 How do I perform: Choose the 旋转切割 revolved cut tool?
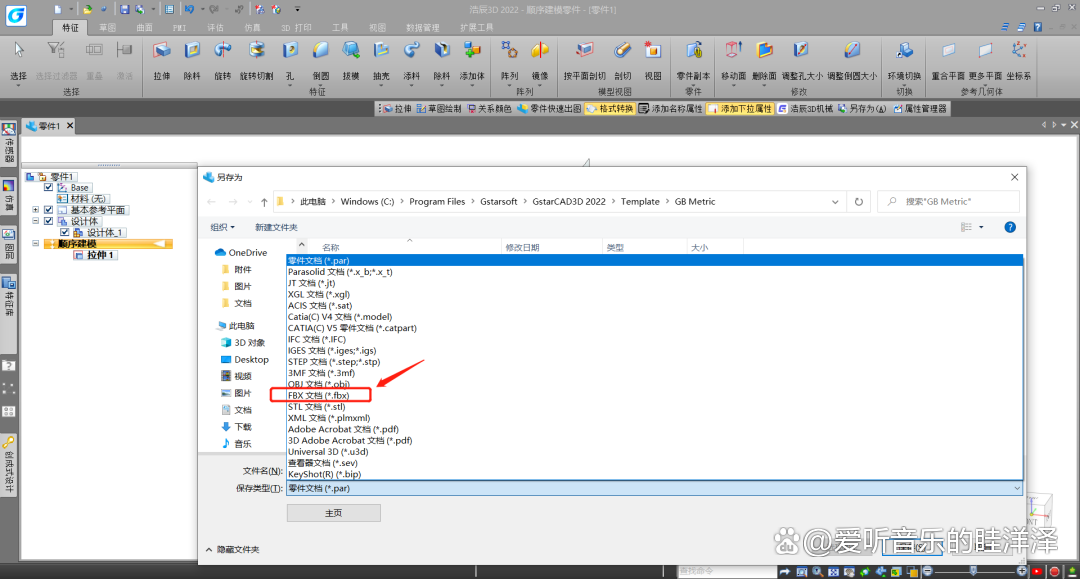(x=257, y=59)
